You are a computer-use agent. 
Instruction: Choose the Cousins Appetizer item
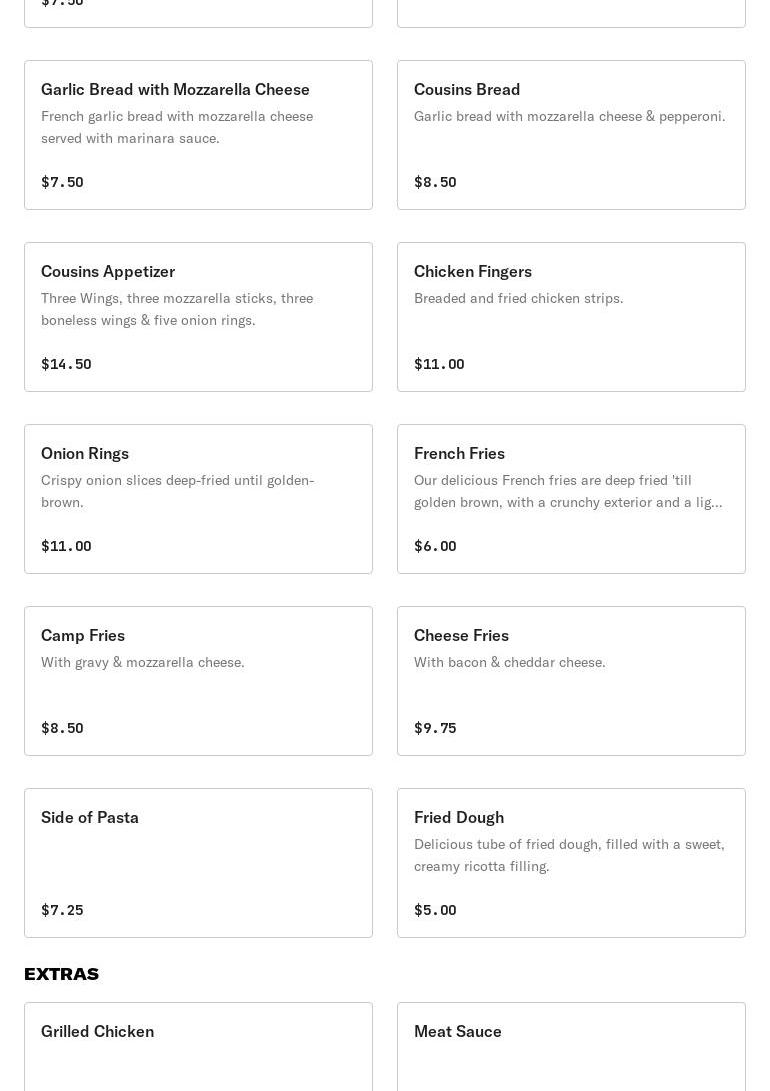point(198,317)
